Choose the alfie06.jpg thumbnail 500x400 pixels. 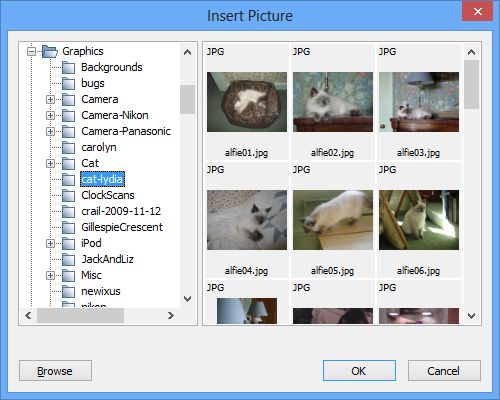pyautogui.click(x=419, y=220)
